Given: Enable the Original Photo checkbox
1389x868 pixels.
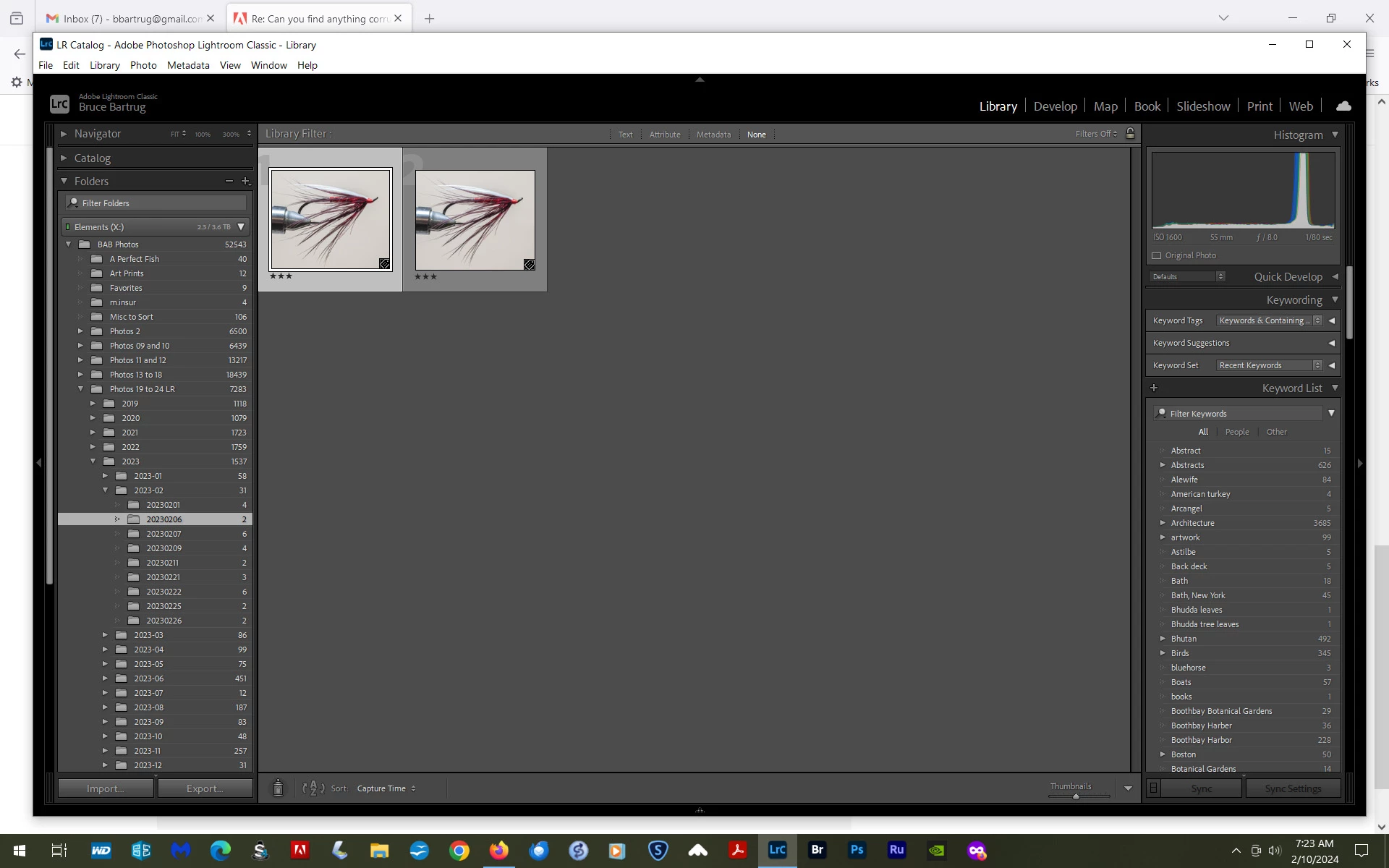Looking at the screenshot, I should 1156,255.
